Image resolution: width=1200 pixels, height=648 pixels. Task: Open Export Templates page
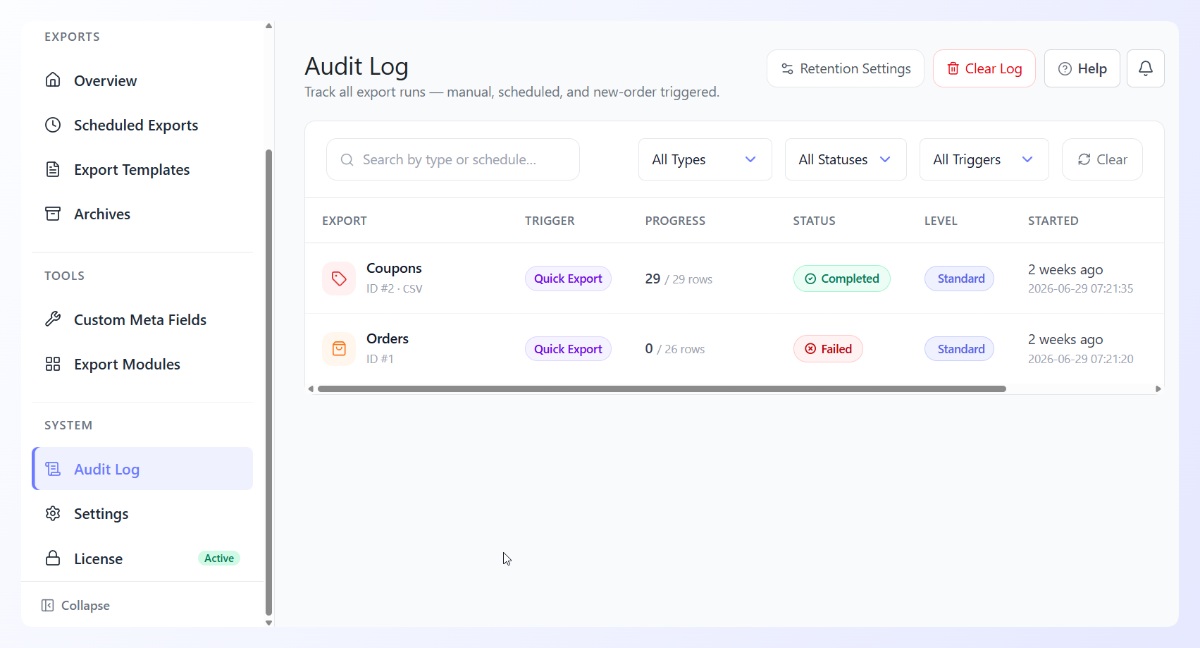[142, 170]
